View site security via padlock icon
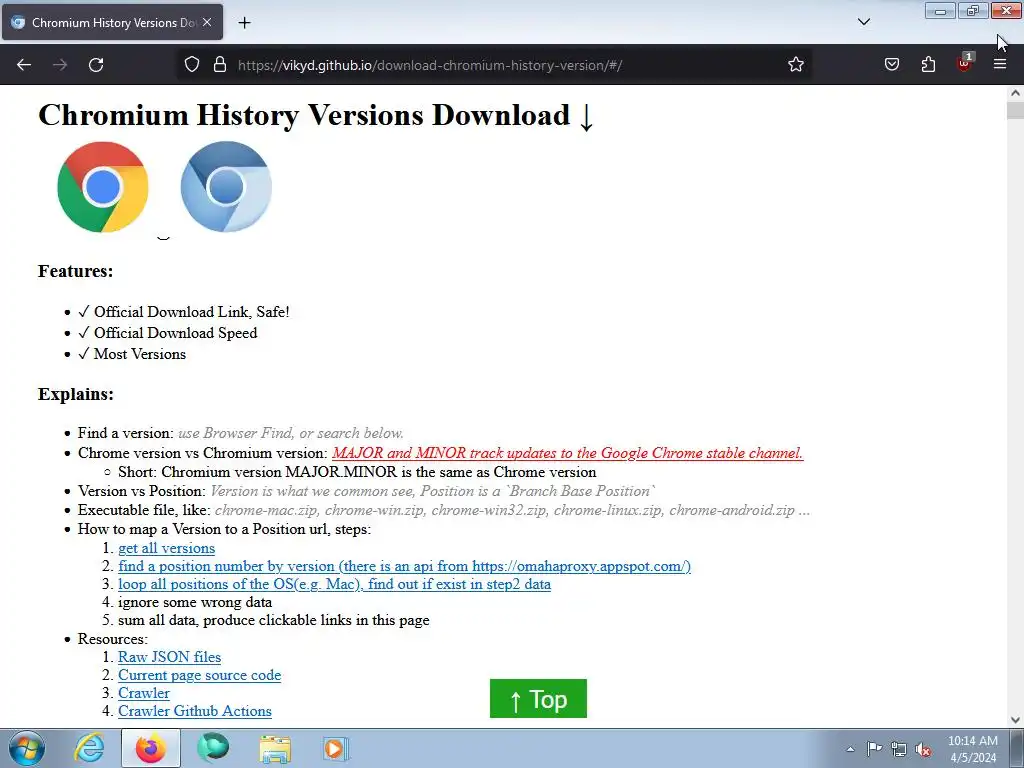The image size is (1024, 768). click(220, 65)
